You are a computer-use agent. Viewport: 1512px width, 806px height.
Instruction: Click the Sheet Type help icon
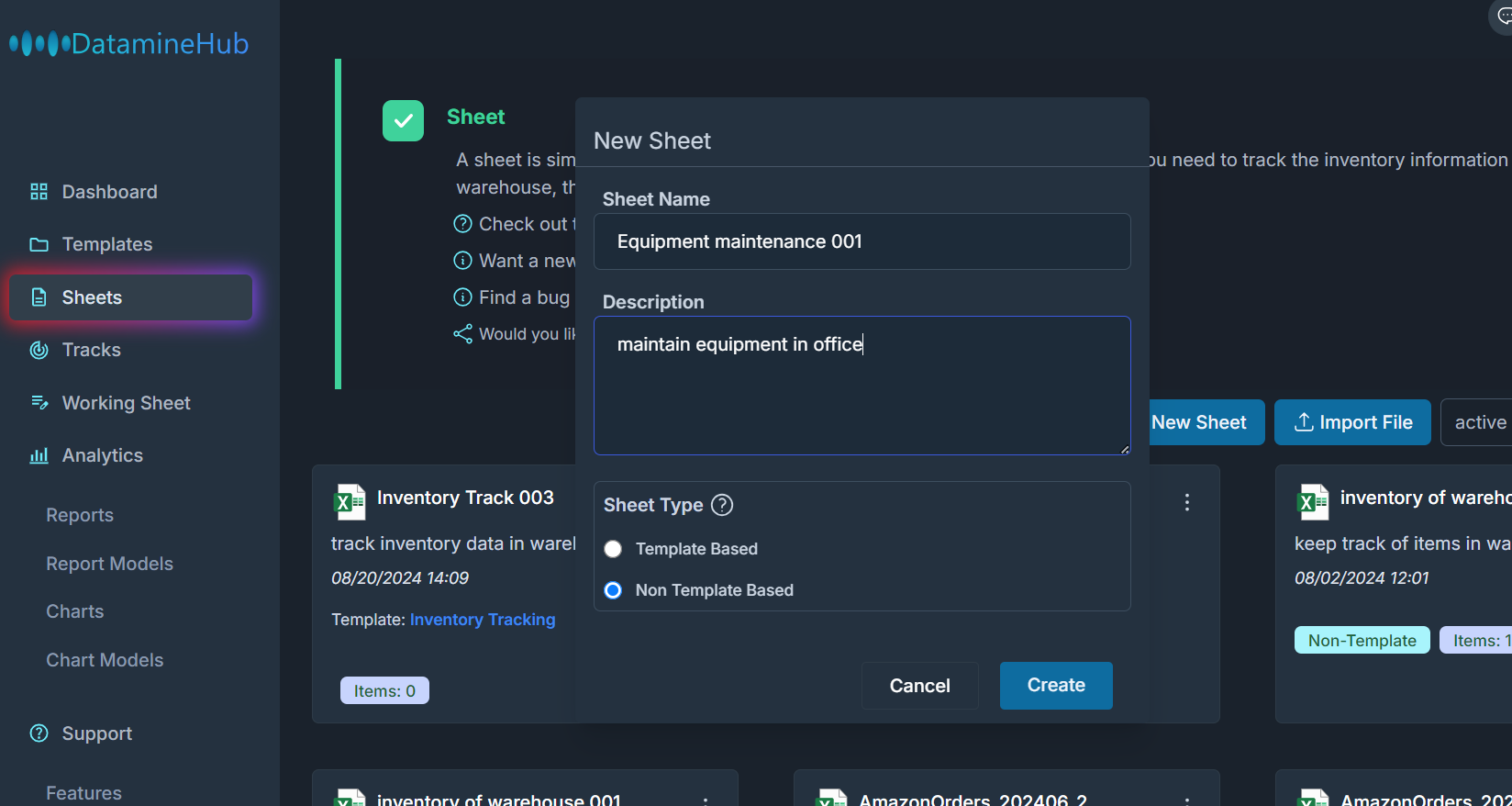coord(723,505)
